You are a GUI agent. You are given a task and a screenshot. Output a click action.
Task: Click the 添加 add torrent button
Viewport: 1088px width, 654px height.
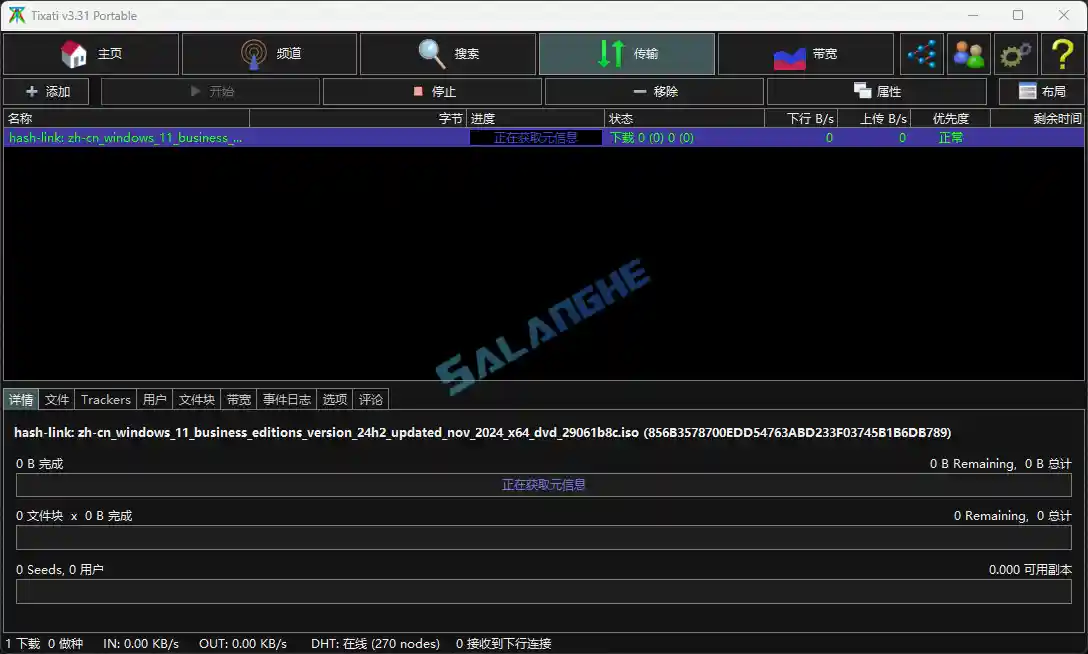[46, 91]
